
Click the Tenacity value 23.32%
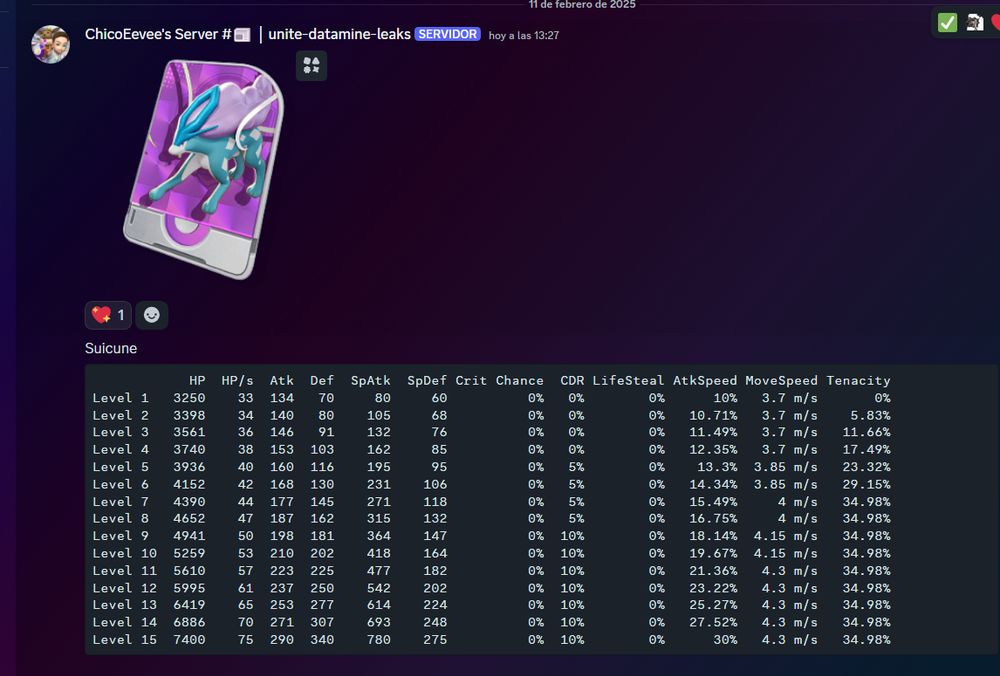pyautogui.click(x=867, y=467)
